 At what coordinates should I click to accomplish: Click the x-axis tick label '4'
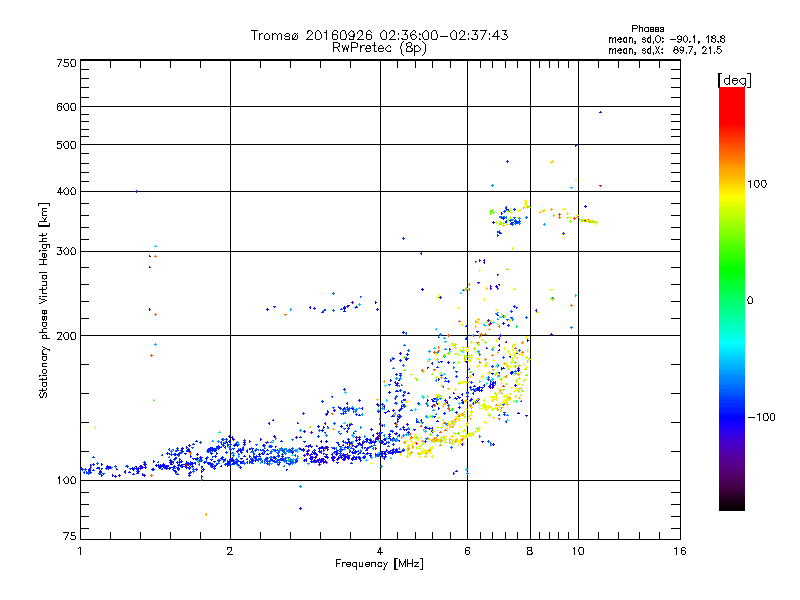(x=380, y=551)
